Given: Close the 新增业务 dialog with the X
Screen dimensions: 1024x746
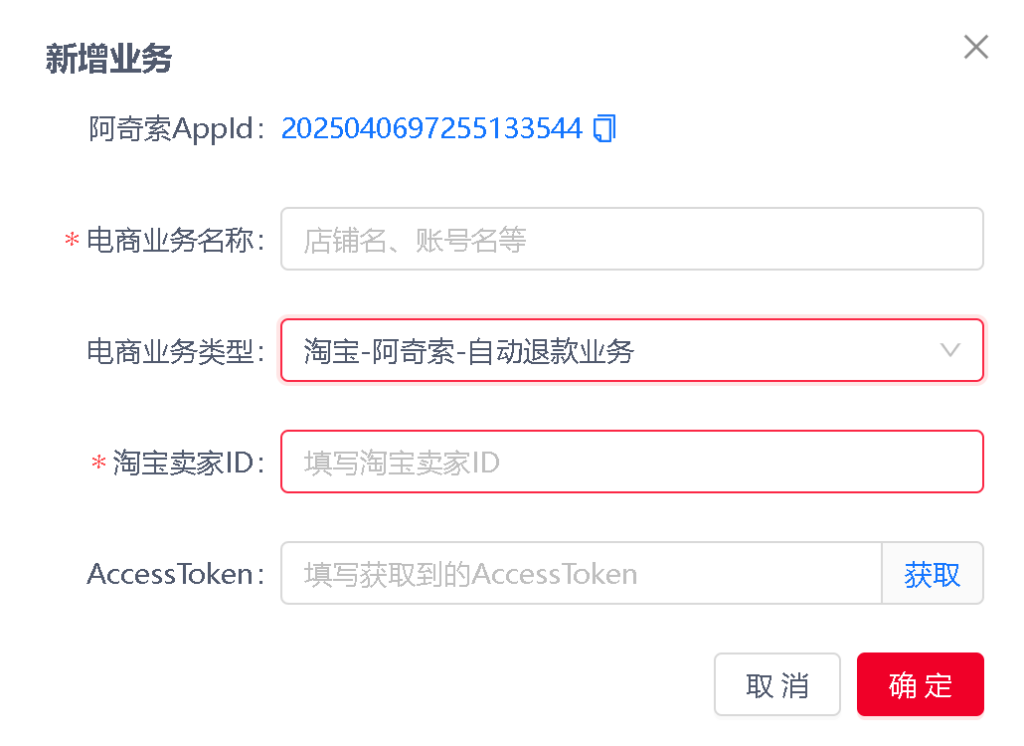Looking at the screenshot, I should [x=975, y=46].
